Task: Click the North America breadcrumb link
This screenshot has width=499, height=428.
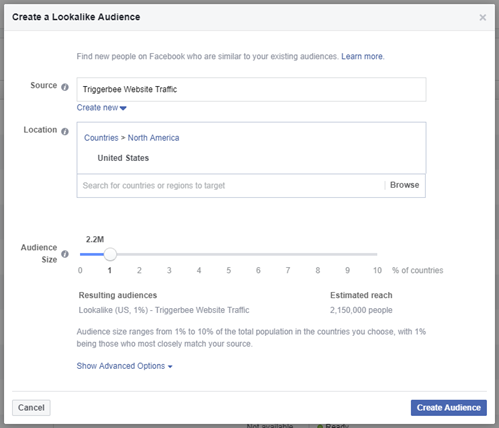Action: pos(153,138)
